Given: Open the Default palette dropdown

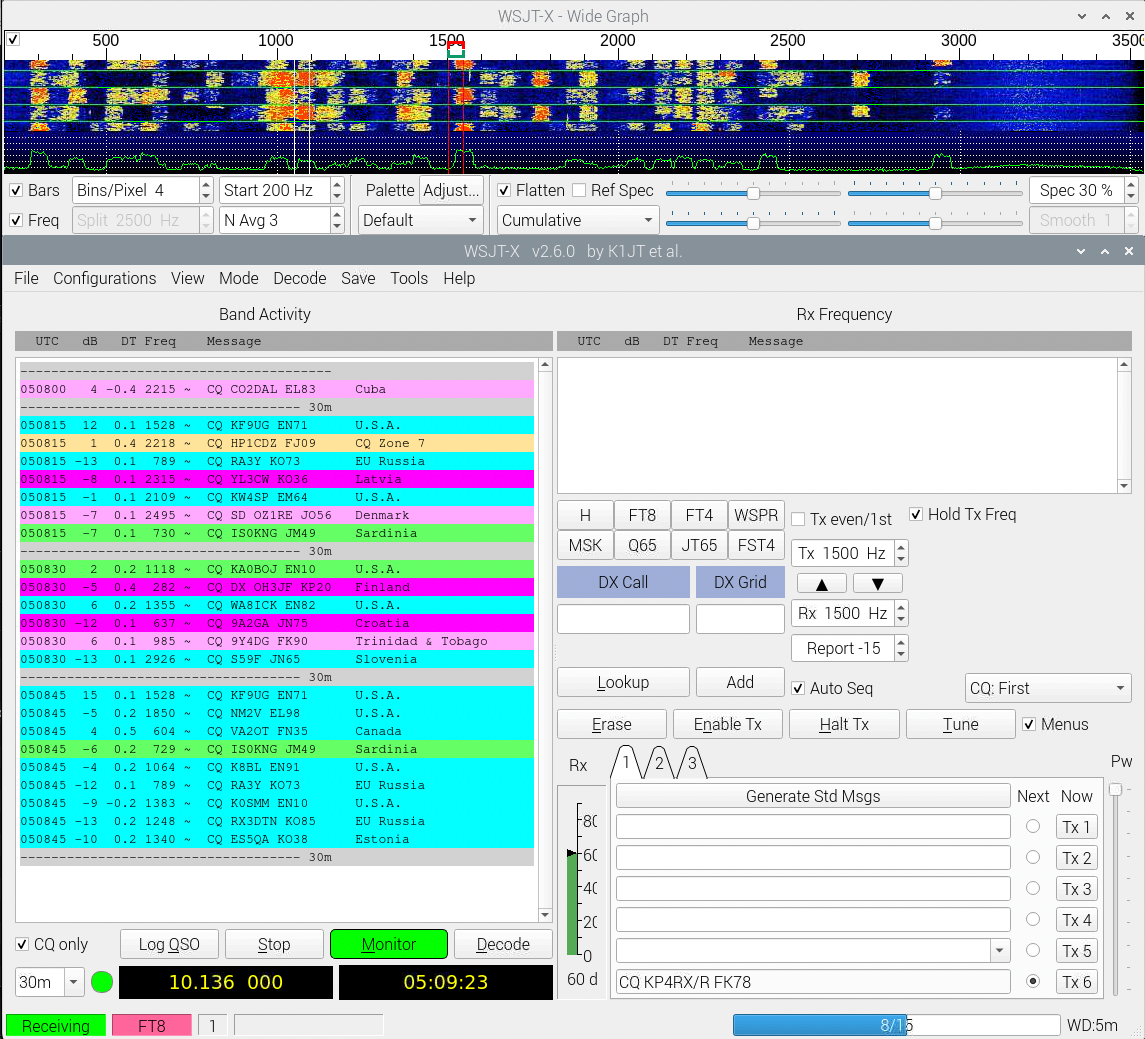Looking at the screenshot, I should [x=420, y=221].
